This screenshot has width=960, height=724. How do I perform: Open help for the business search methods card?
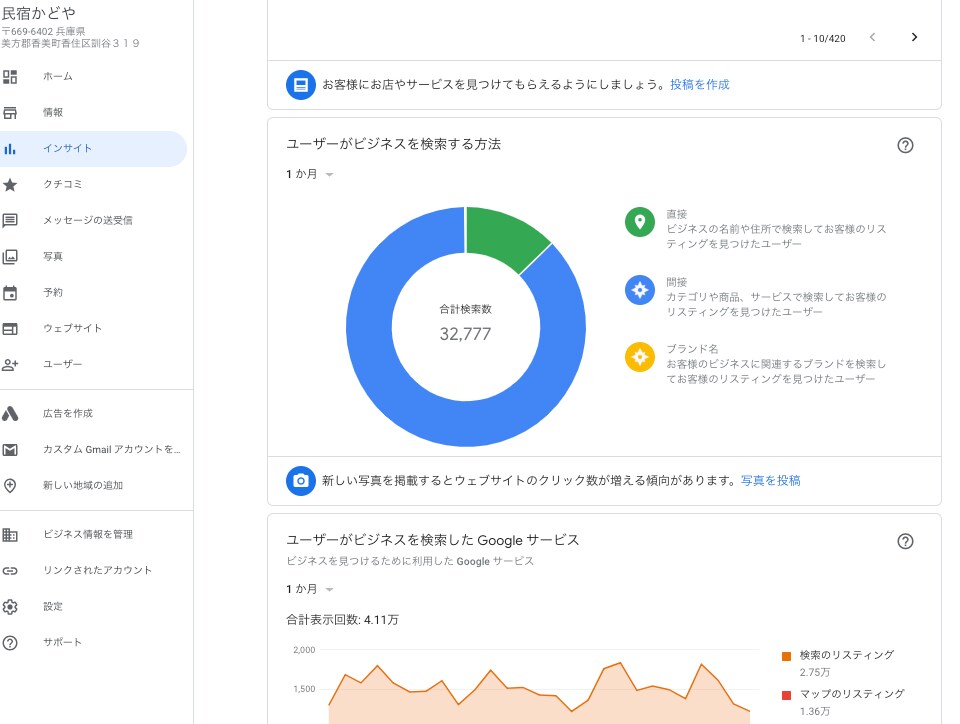pos(905,145)
